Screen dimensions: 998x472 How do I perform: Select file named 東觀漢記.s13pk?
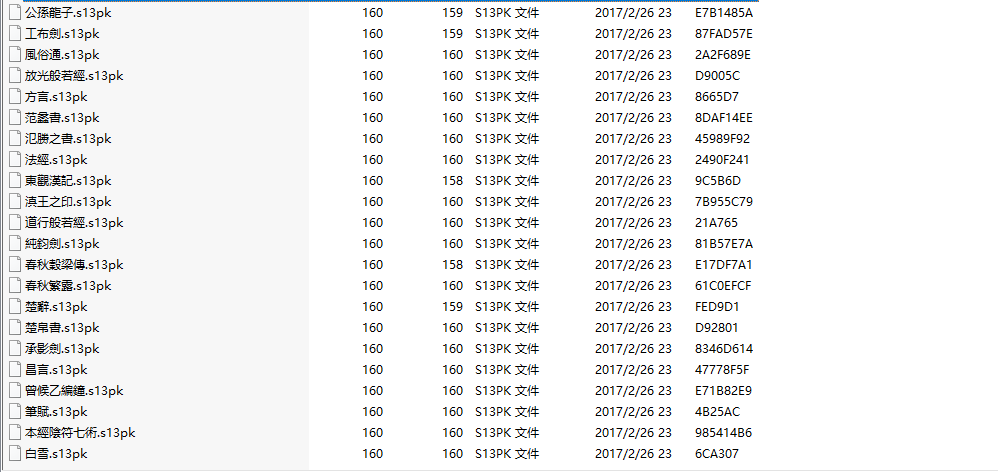tap(68, 181)
